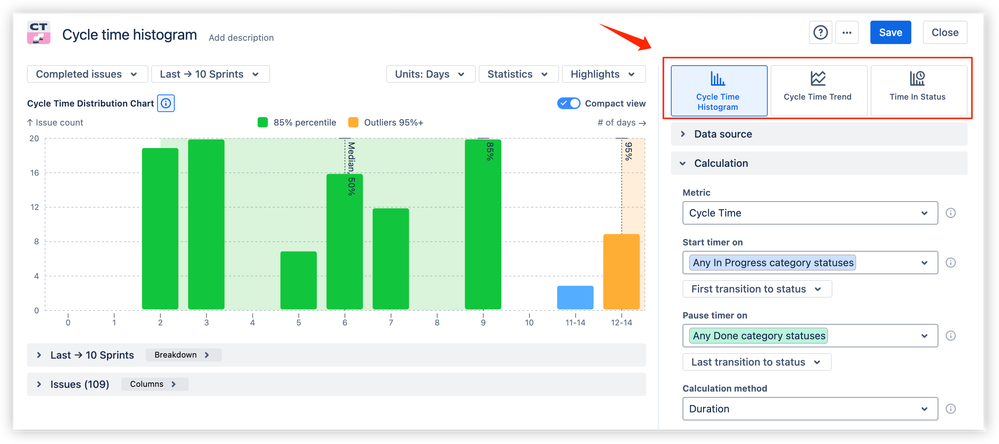The width and height of the screenshot is (999, 444).
Task: Click the Median 50% marker label
Action: pyautogui.click(x=350, y=169)
